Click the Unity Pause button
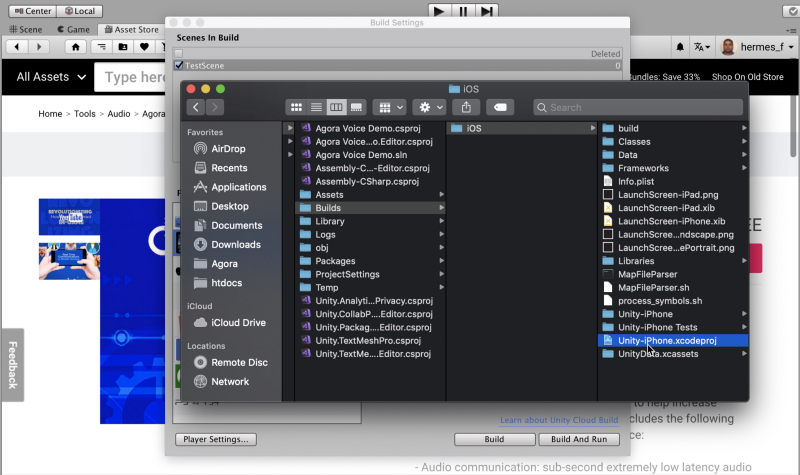Image resolution: width=800 pixels, height=475 pixels. 463,11
